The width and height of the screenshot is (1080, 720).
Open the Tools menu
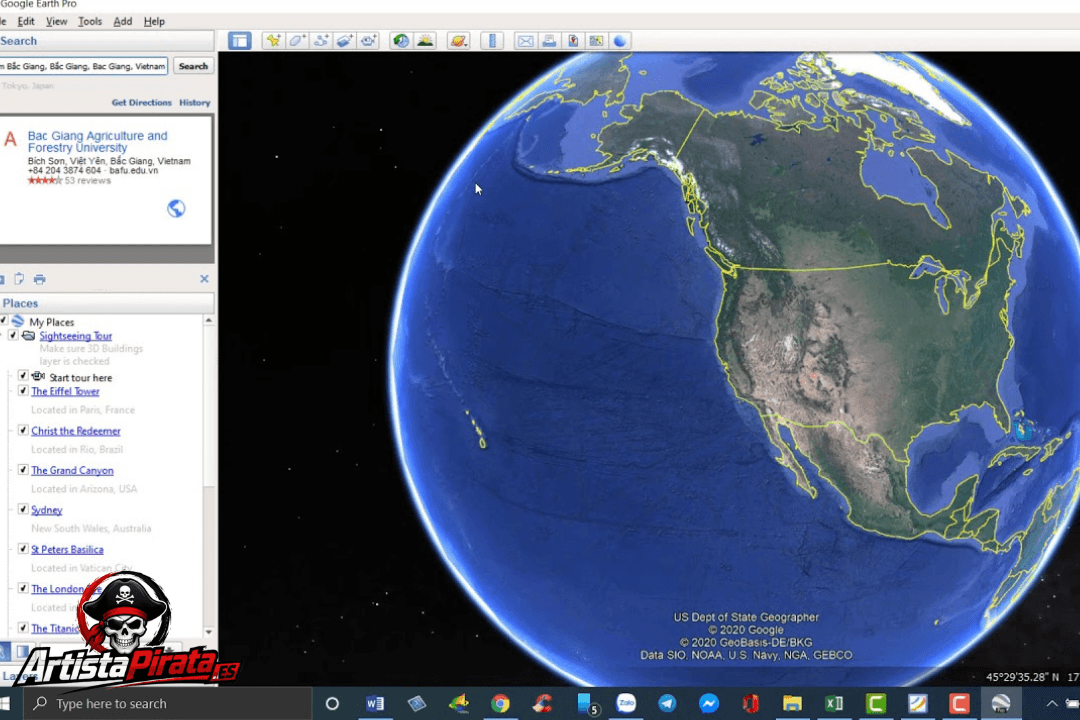90,21
